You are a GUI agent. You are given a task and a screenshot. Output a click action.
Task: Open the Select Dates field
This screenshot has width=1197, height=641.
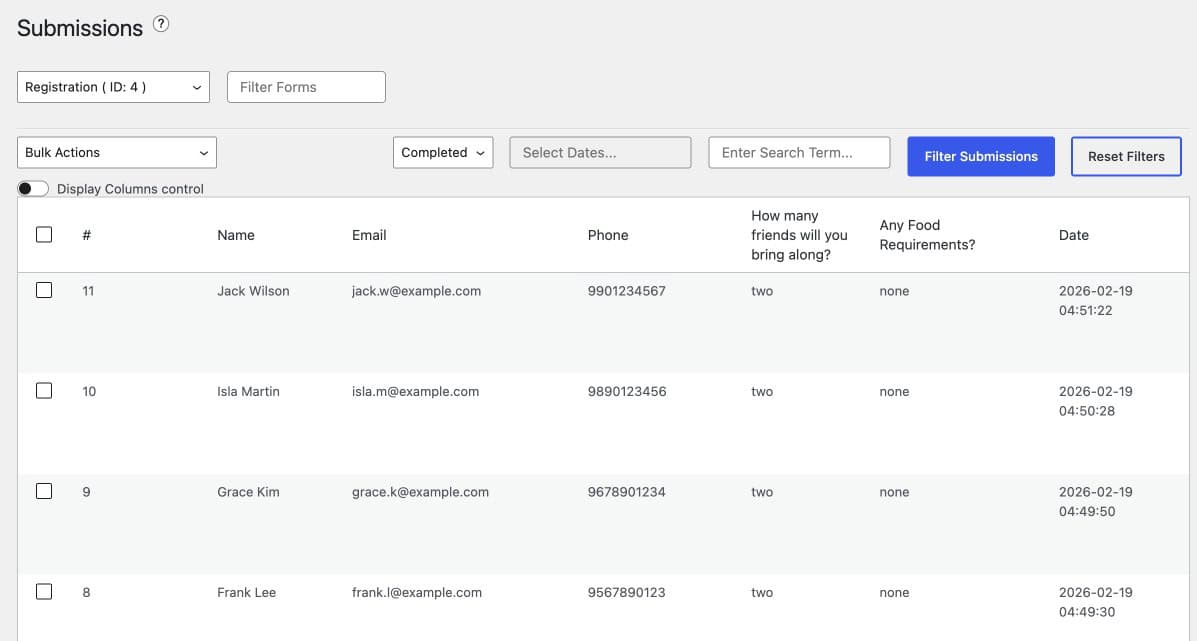600,153
